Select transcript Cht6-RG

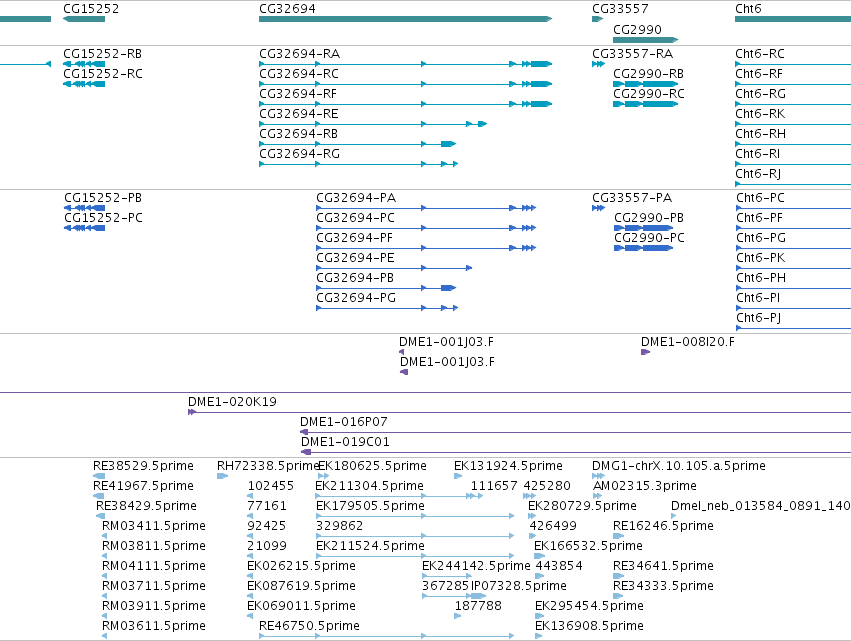pos(760,94)
